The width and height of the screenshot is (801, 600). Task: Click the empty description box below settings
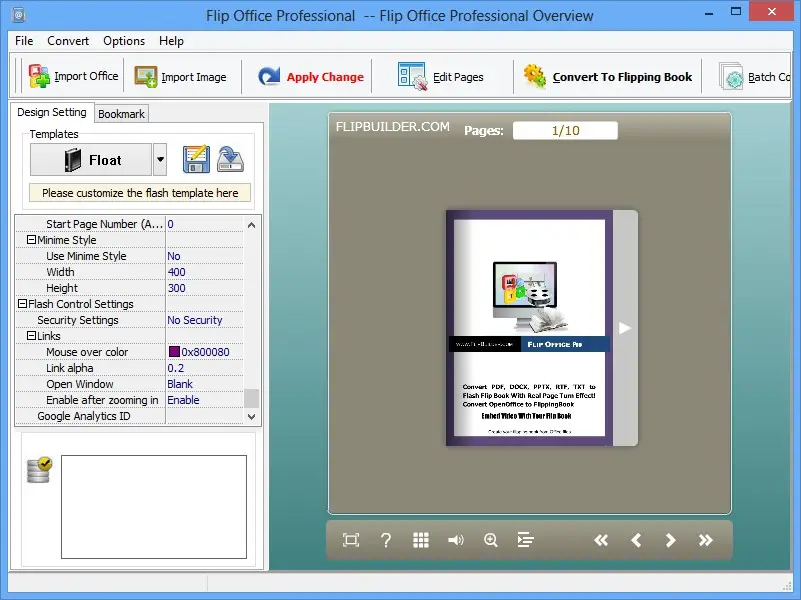pyautogui.click(x=154, y=507)
